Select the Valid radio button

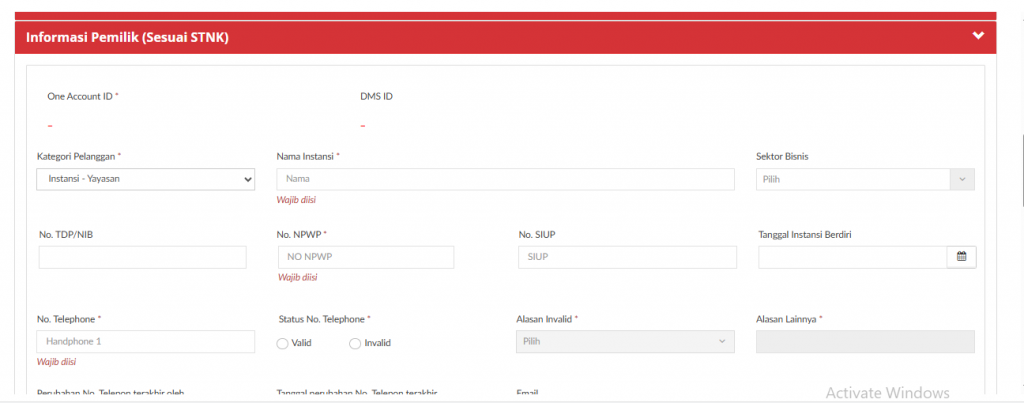(282, 343)
